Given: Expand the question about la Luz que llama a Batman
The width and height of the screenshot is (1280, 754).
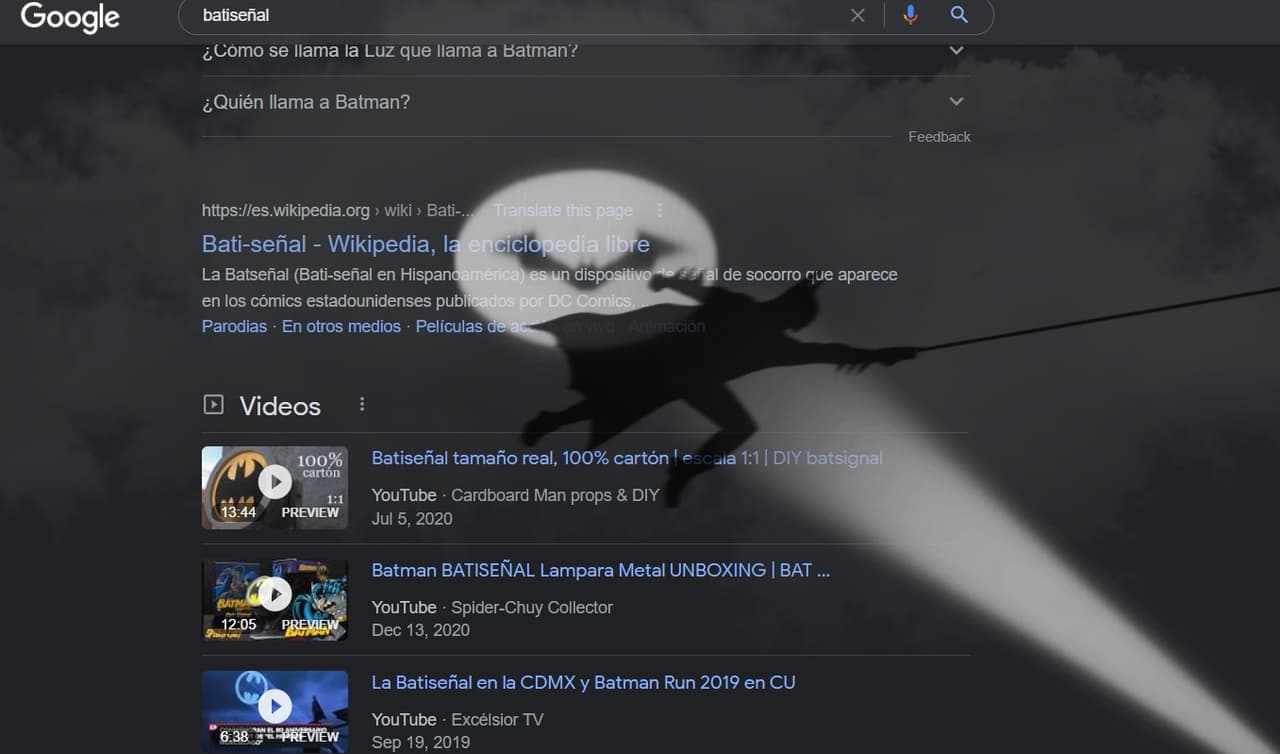Looking at the screenshot, I should [x=955, y=49].
